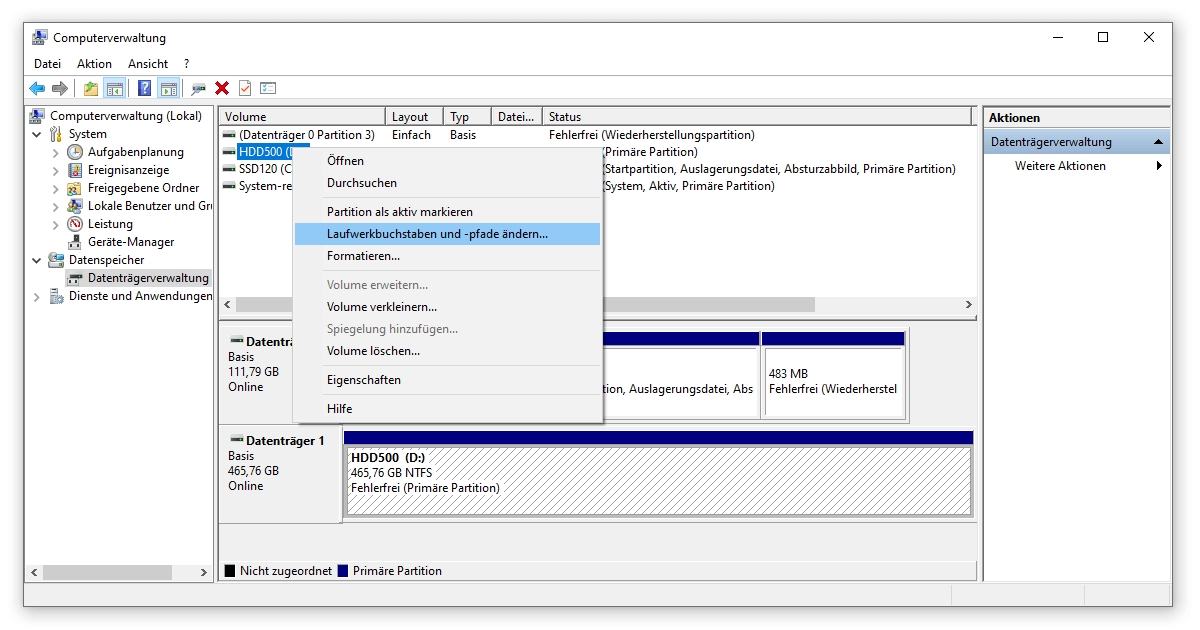Expand Weitere Aktionen submenu arrow
The image size is (1200, 630).
click(1159, 166)
